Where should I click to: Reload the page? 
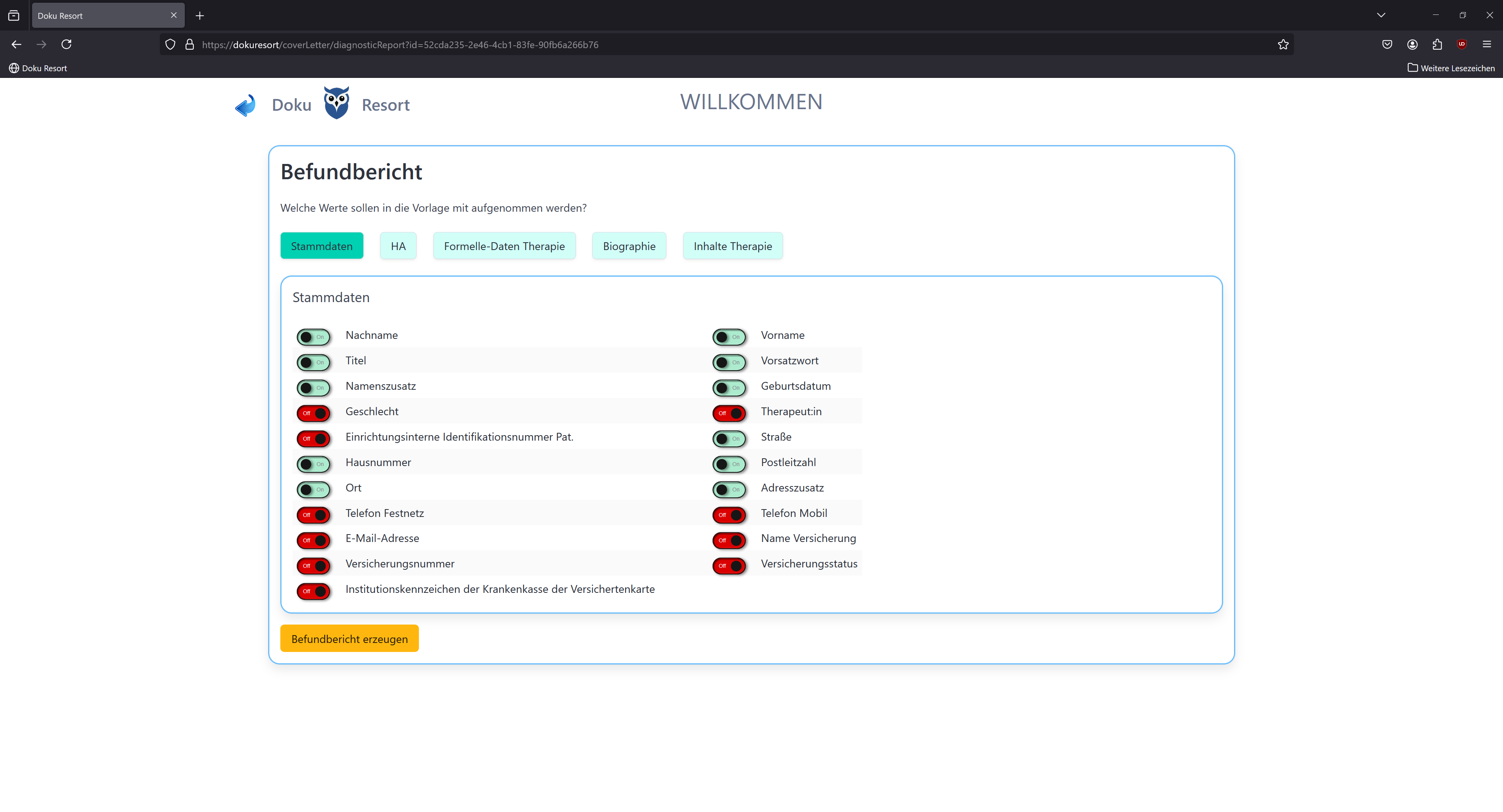pos(67,44)
